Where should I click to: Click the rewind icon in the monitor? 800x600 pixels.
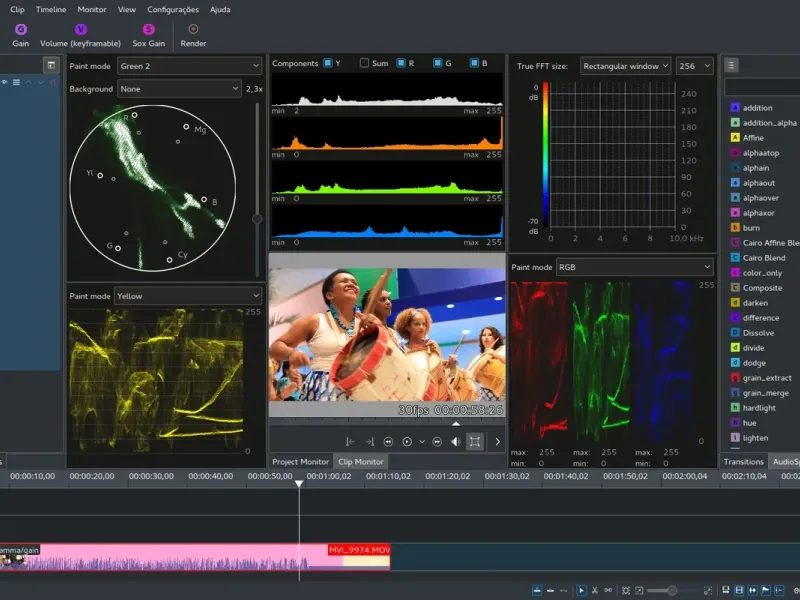point(388,441)
